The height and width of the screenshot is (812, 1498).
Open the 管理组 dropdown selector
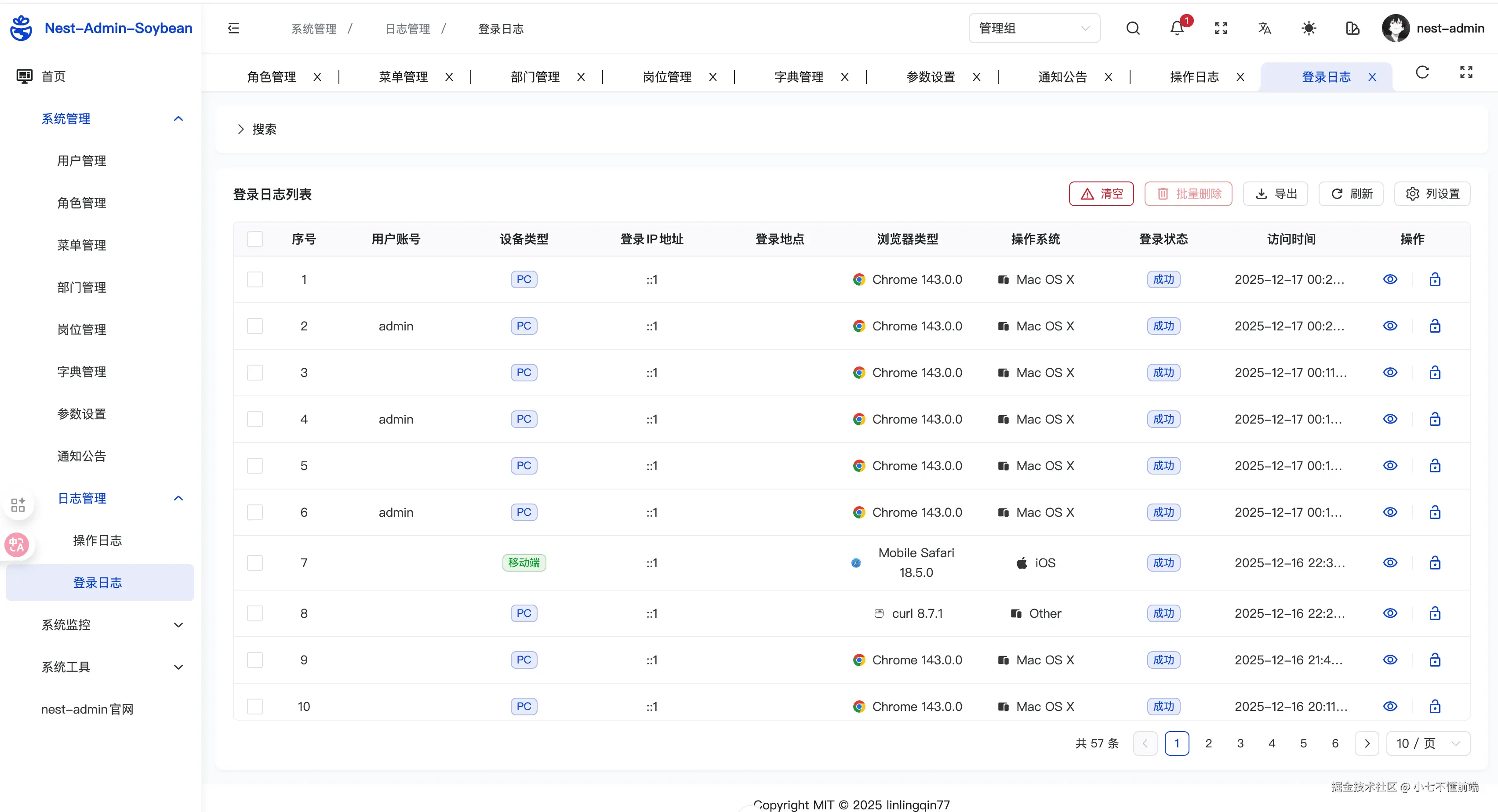click(x=1034, y=29)
